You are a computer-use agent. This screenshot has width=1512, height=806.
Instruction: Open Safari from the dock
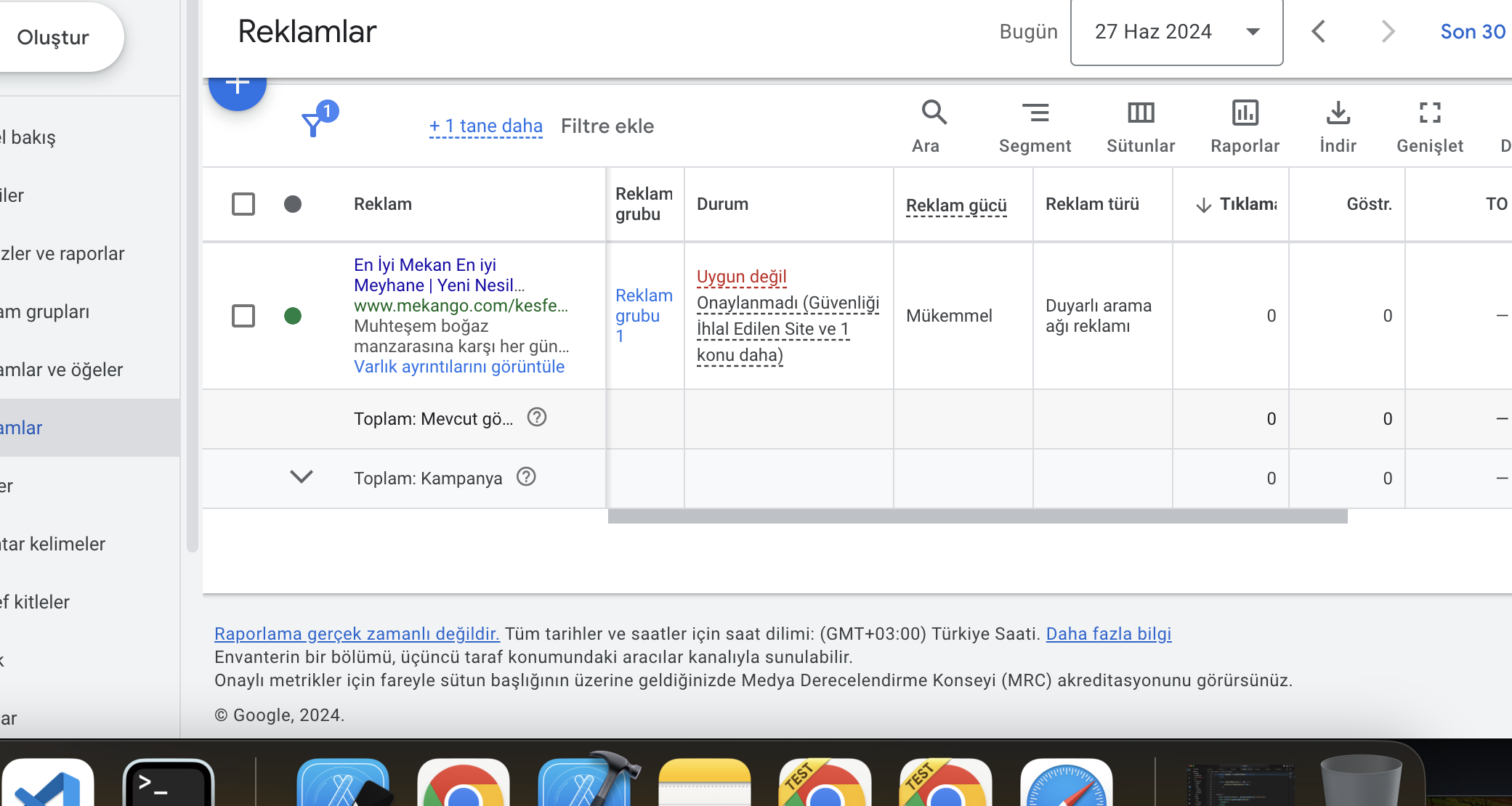(x=1066, y=783)
